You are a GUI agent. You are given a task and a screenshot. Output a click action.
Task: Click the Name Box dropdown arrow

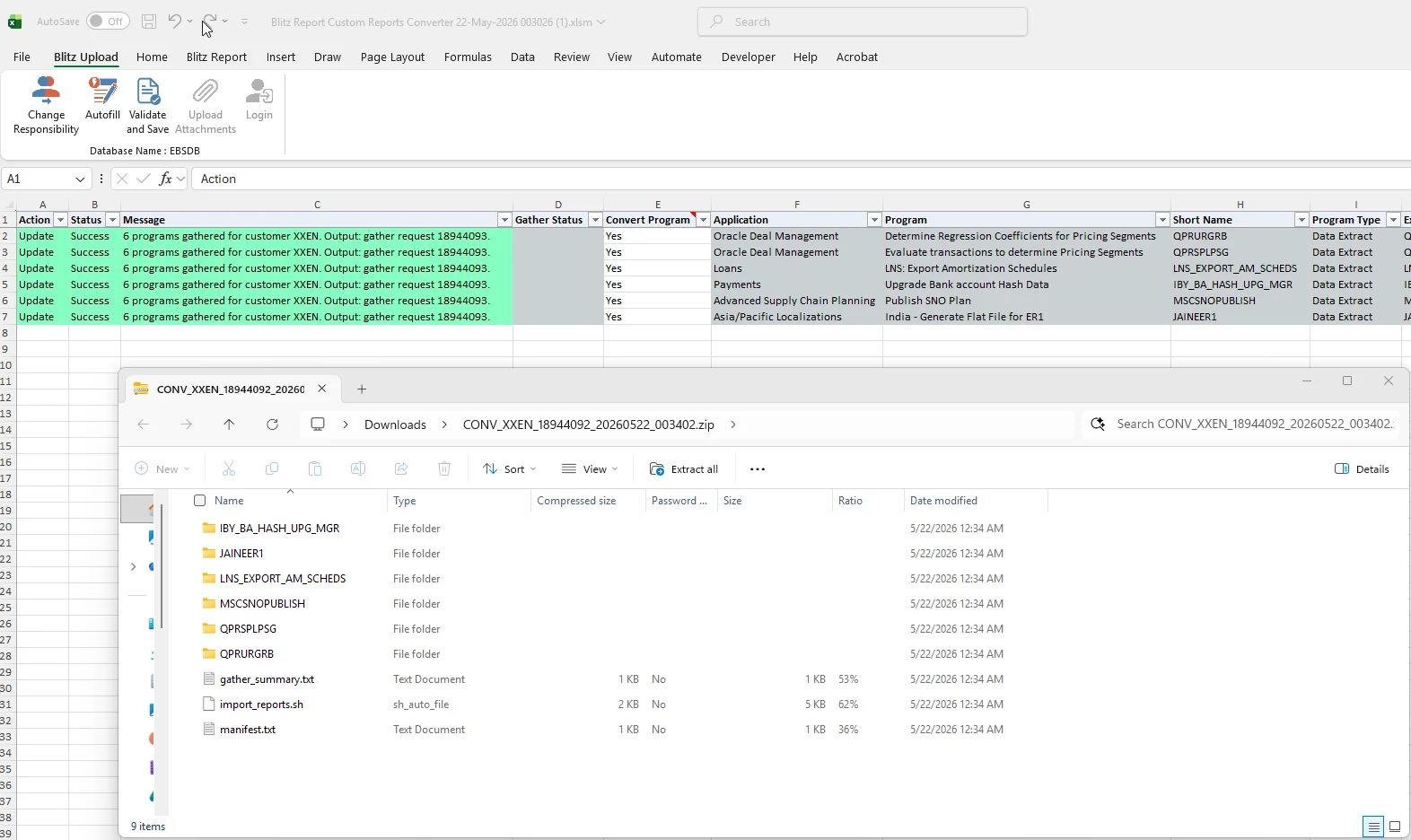click(80, 179)
